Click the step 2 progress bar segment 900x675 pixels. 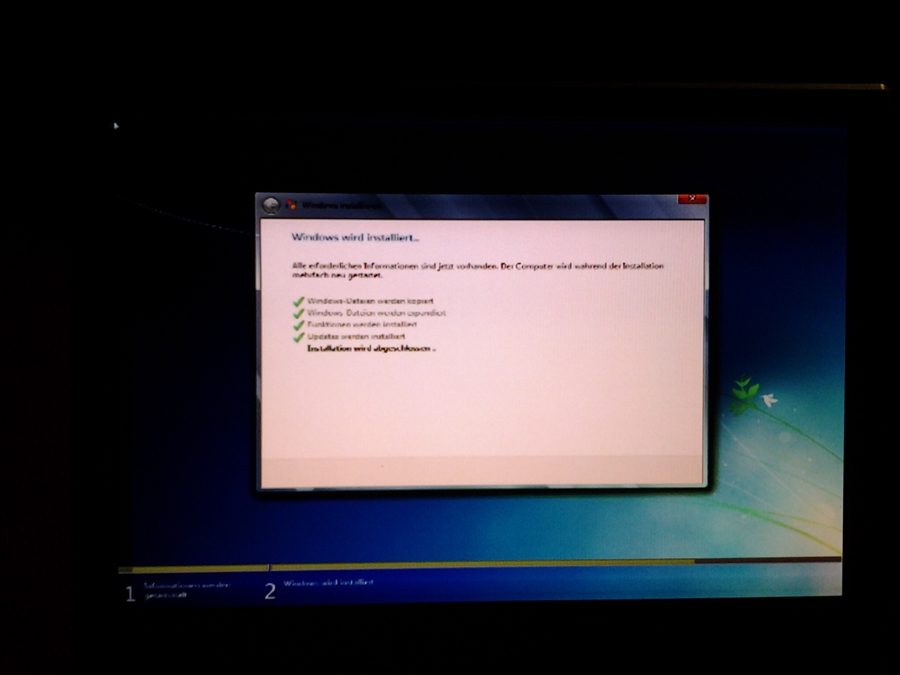tap(556, 564)
